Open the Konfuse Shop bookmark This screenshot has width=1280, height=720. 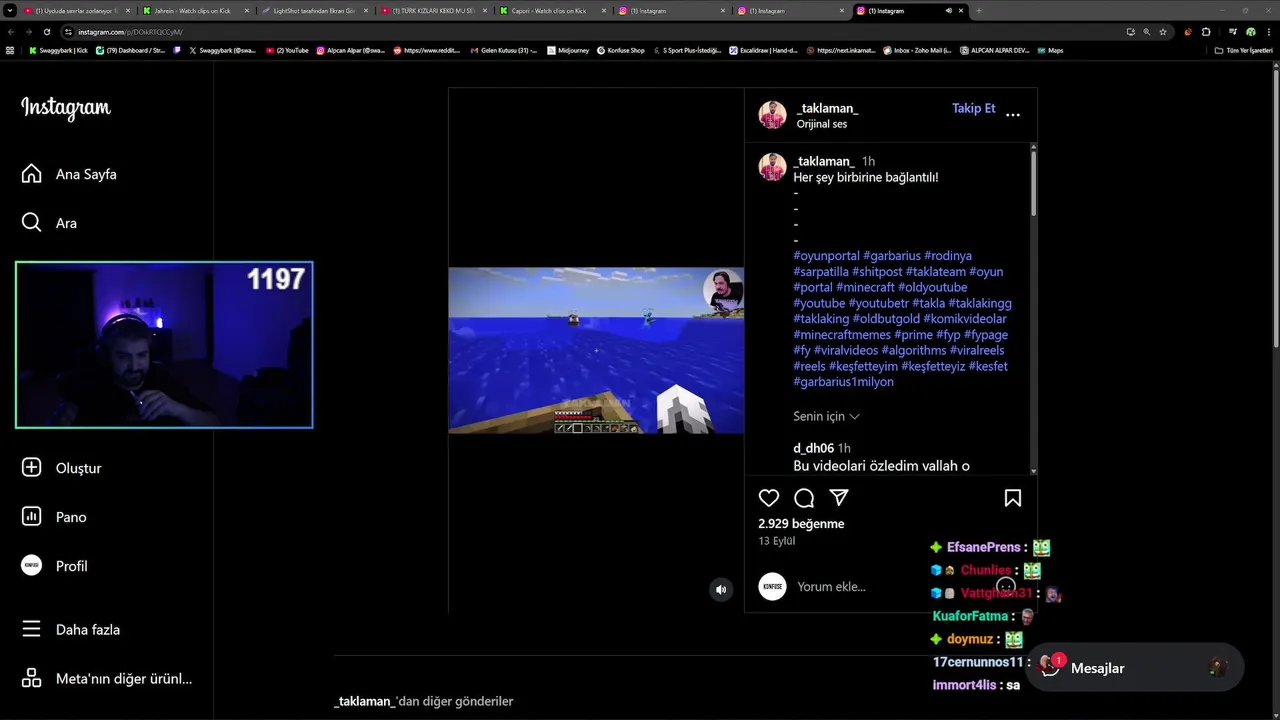tap(620, 50)
